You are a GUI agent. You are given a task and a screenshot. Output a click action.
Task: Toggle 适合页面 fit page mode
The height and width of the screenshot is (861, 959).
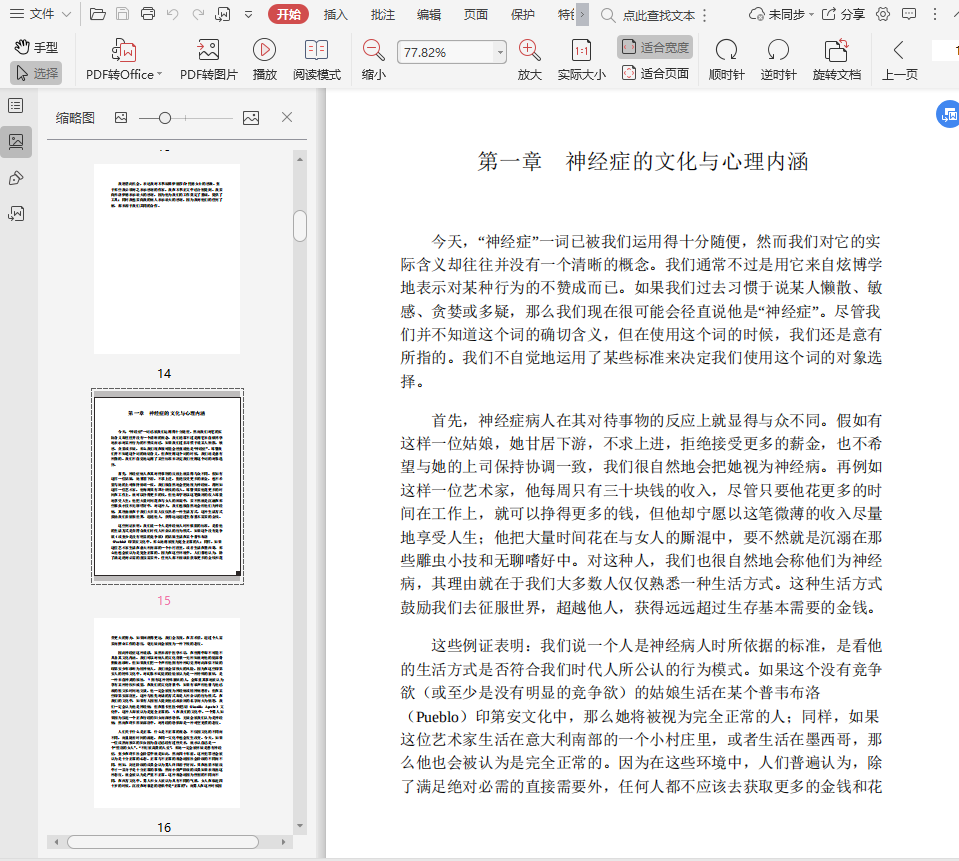point(655,73)
